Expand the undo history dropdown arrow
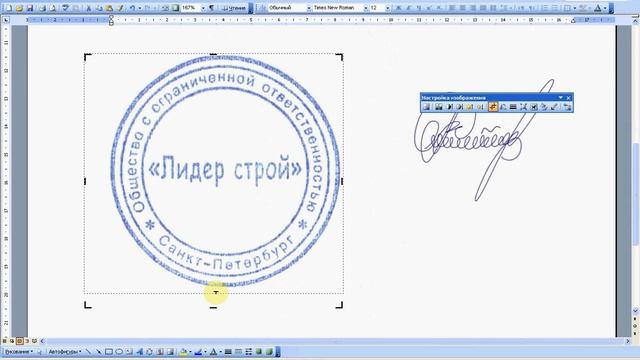This screenshot has width=640, height=360. click(x=140, y=8)
